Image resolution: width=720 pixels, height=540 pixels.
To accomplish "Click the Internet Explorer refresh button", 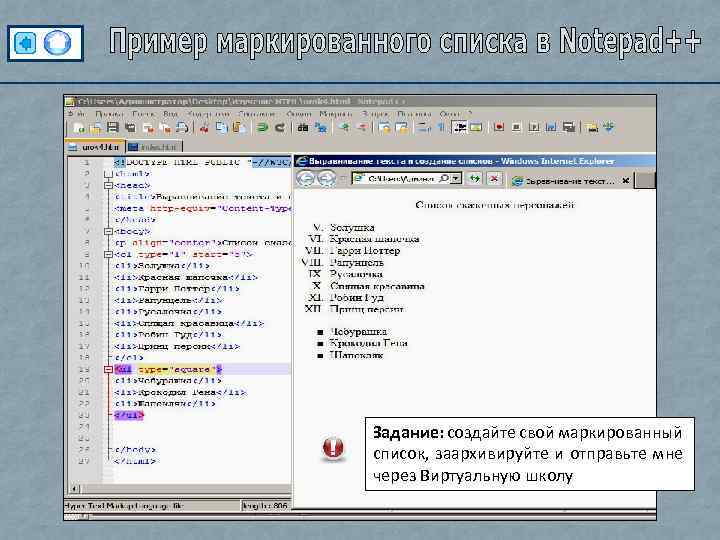I will tap(475, 178).
